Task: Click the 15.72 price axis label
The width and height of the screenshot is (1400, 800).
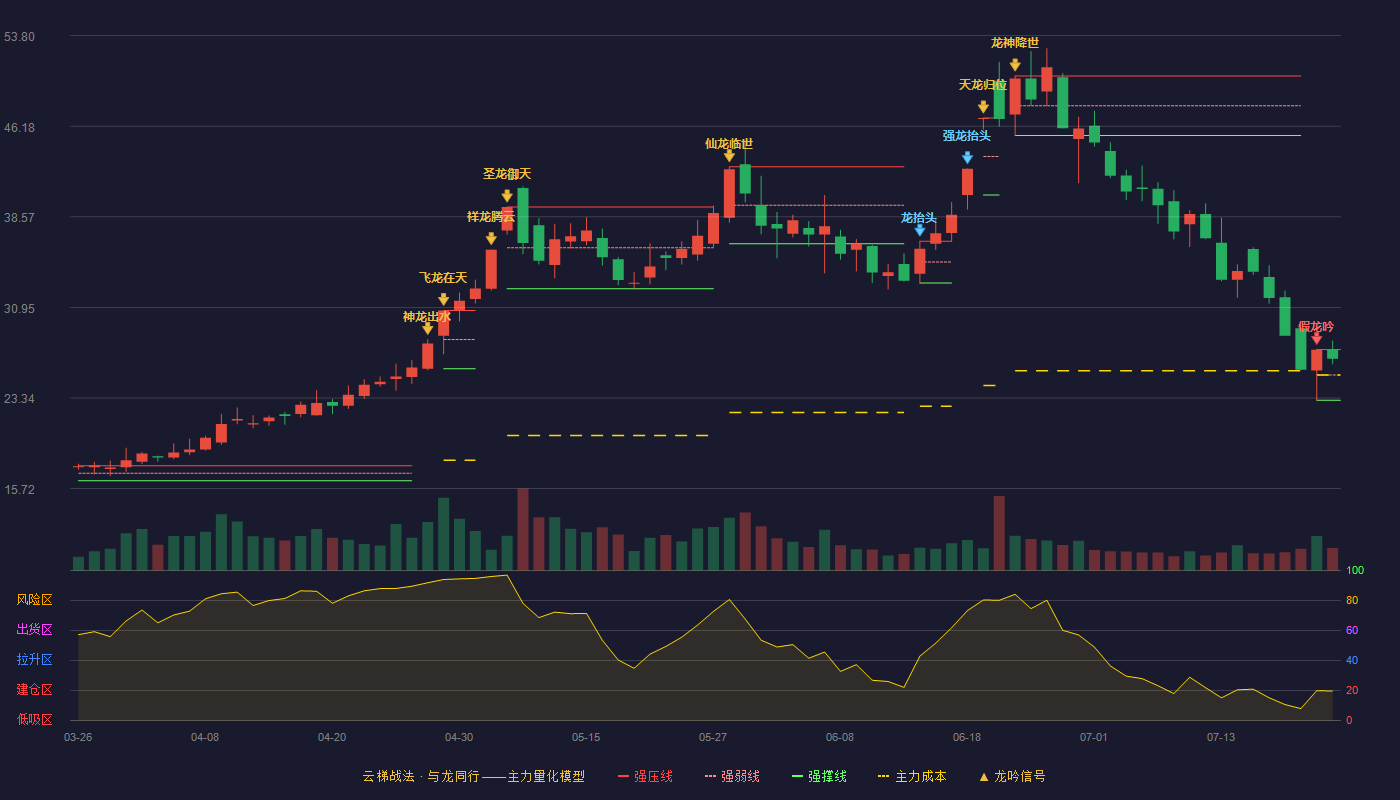Action: 19,489
